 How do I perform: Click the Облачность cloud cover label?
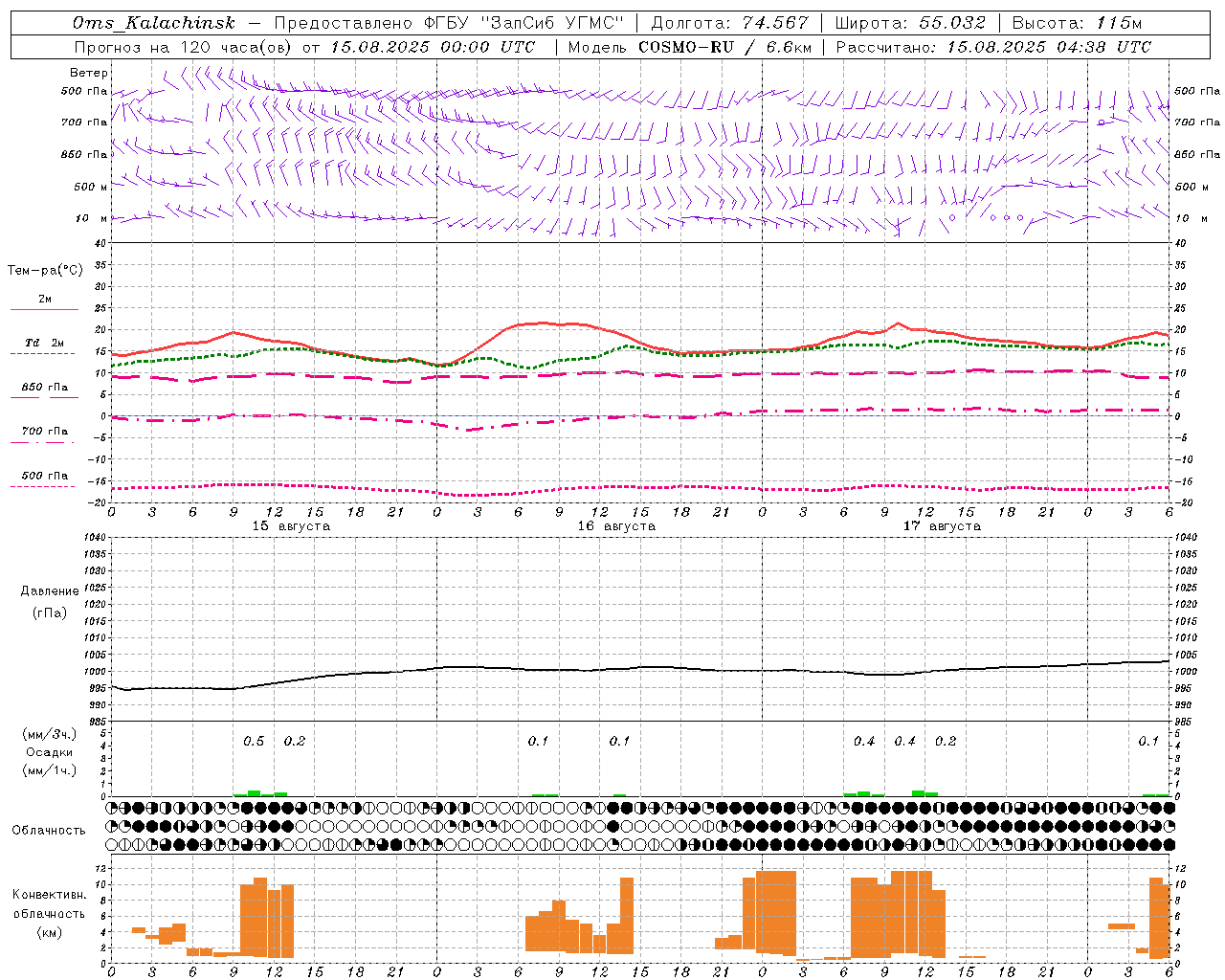point(49,830)
